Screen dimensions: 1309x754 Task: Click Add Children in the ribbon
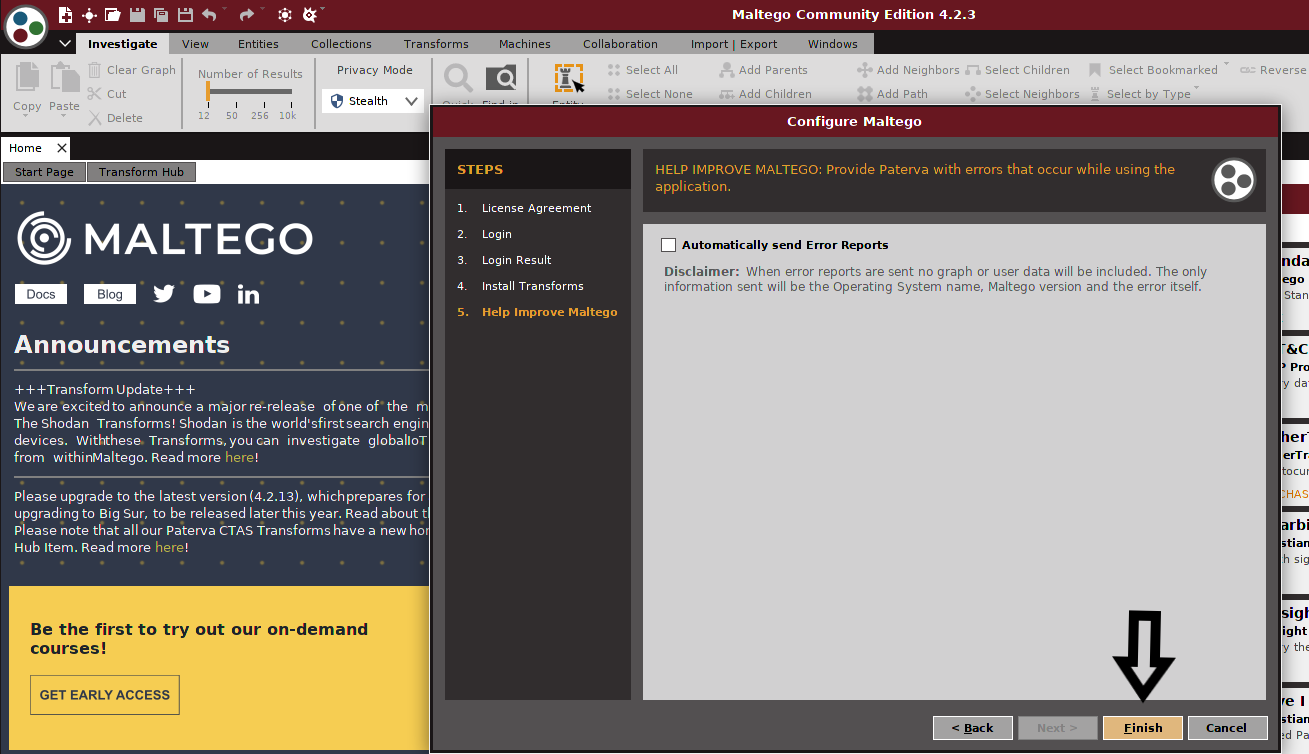[765, 94]
